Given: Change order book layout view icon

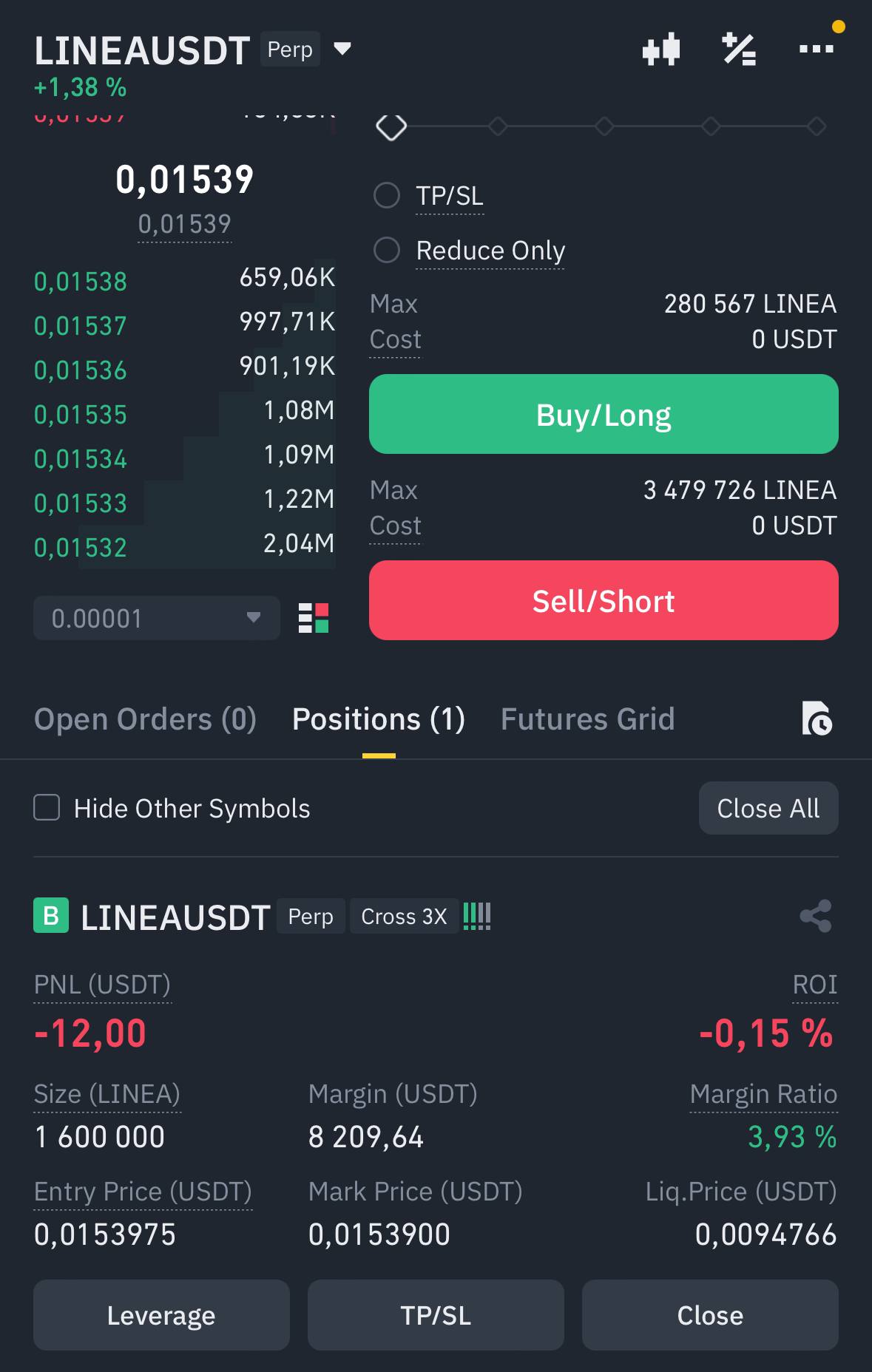Looking at the screenshot, I should pos(314,618).
